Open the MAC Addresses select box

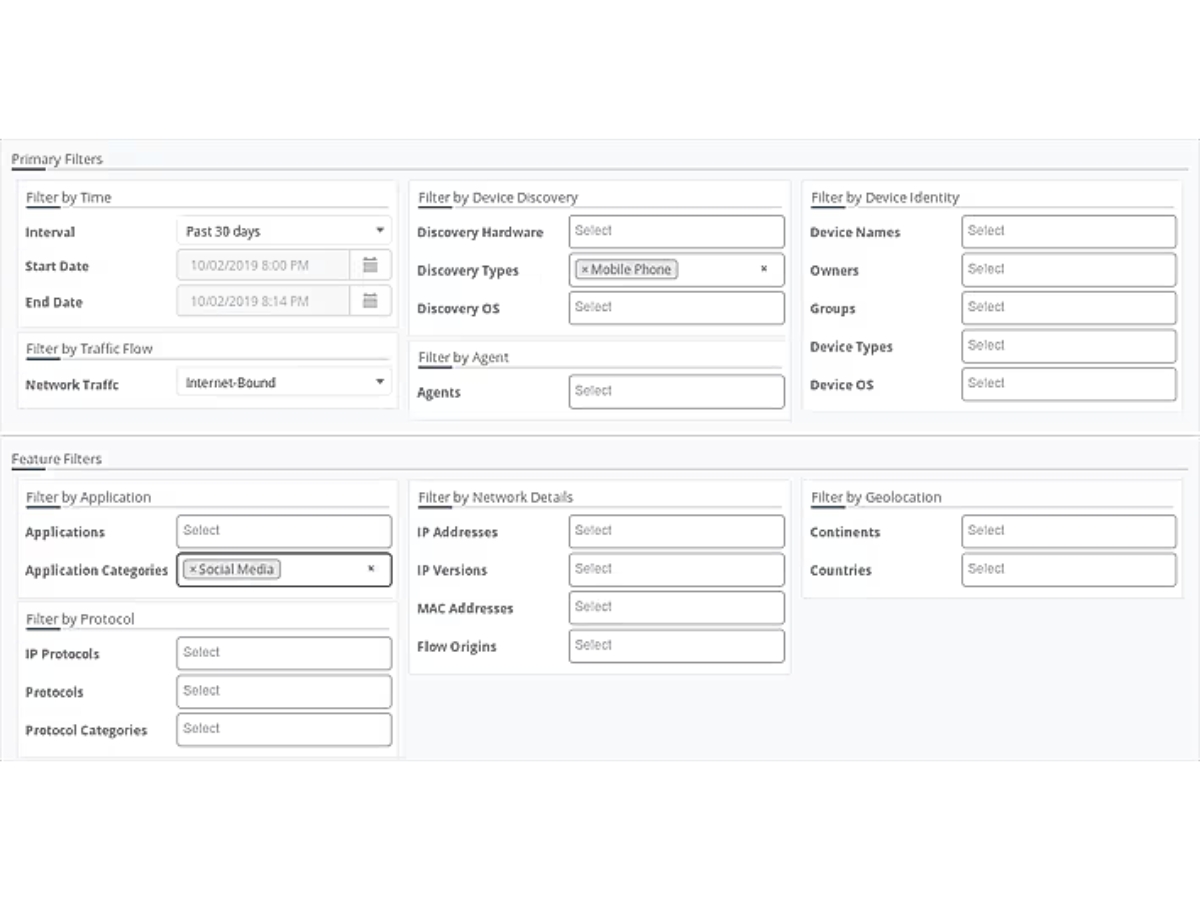677,608
